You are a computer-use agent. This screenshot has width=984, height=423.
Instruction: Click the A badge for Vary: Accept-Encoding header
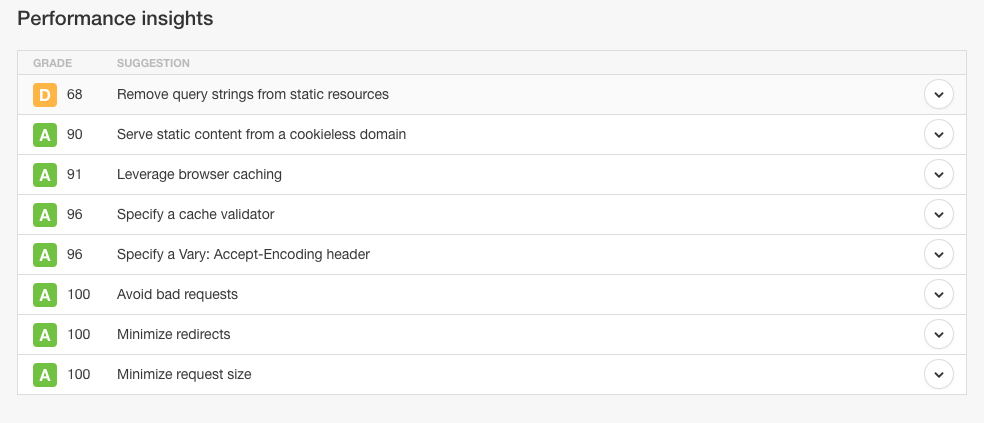tap(45, 255)
